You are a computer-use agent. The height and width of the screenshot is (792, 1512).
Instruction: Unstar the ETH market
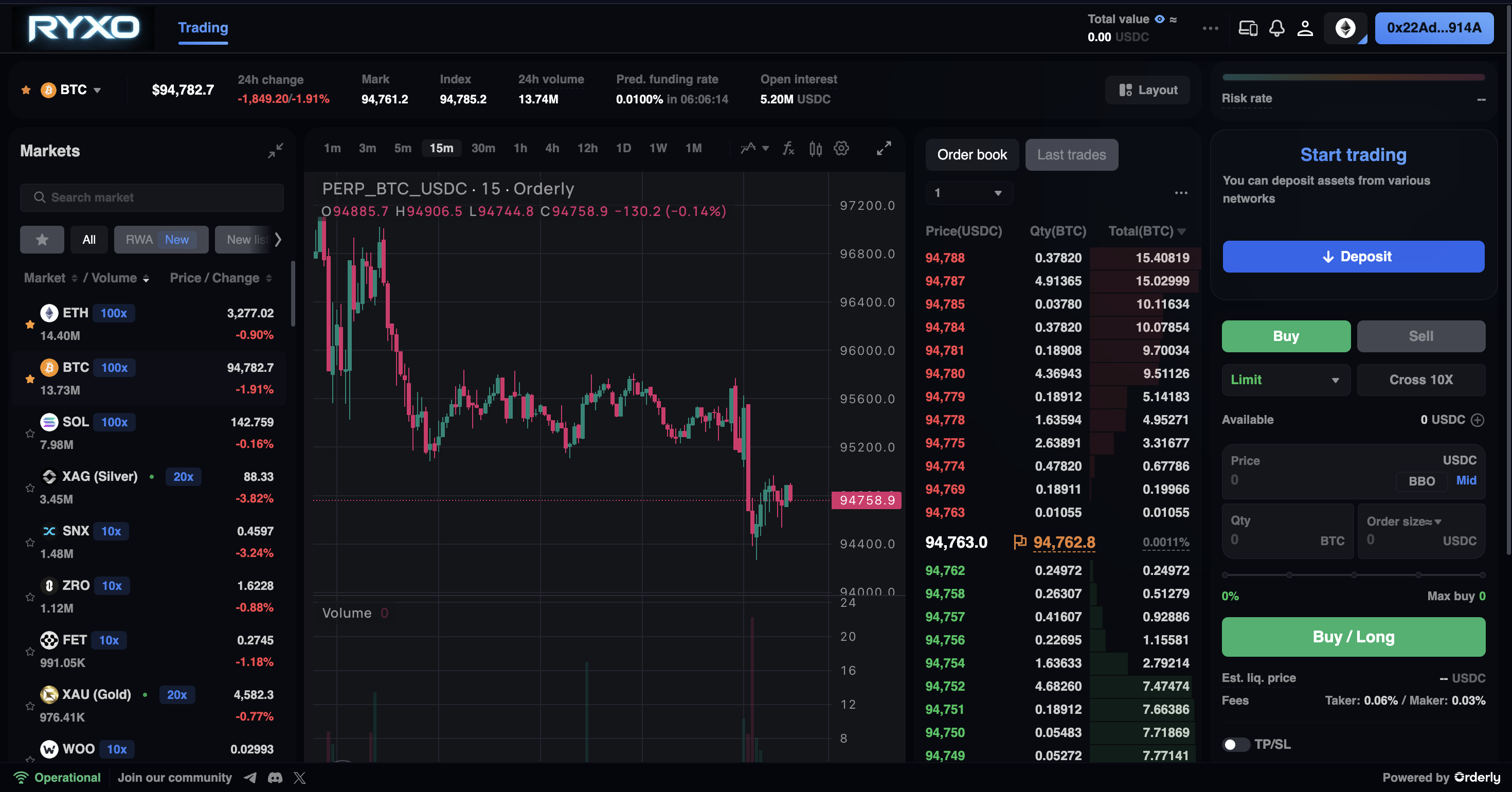29,324
